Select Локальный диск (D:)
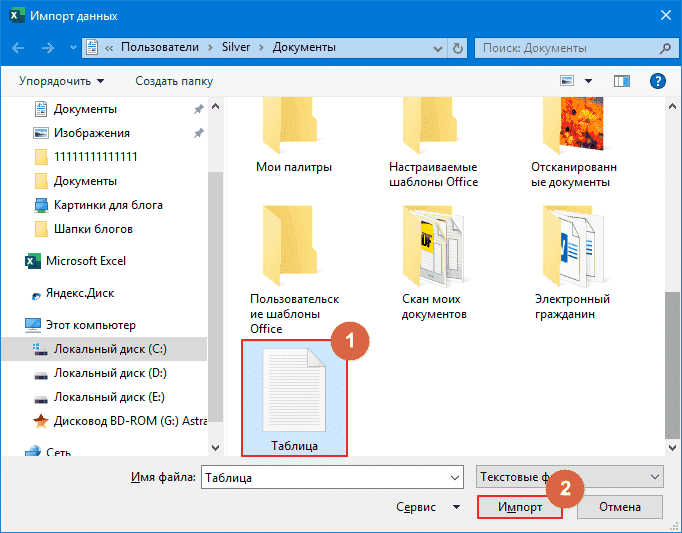This screenshot has height=533, width=682. point(110,373)
